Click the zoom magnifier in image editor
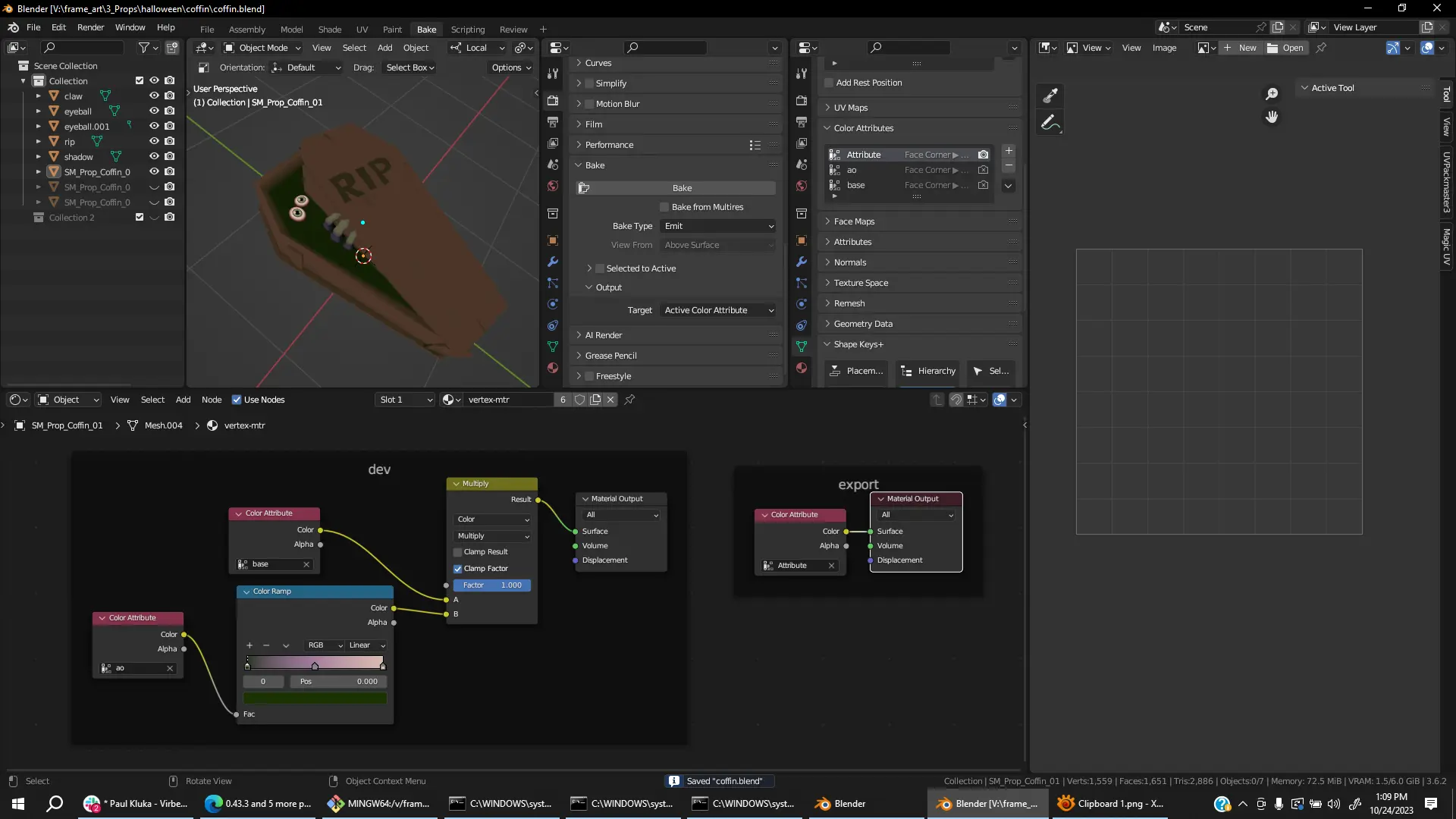Image resolution: width=1456 pixels, height=819 pixels. [1272, 94]
